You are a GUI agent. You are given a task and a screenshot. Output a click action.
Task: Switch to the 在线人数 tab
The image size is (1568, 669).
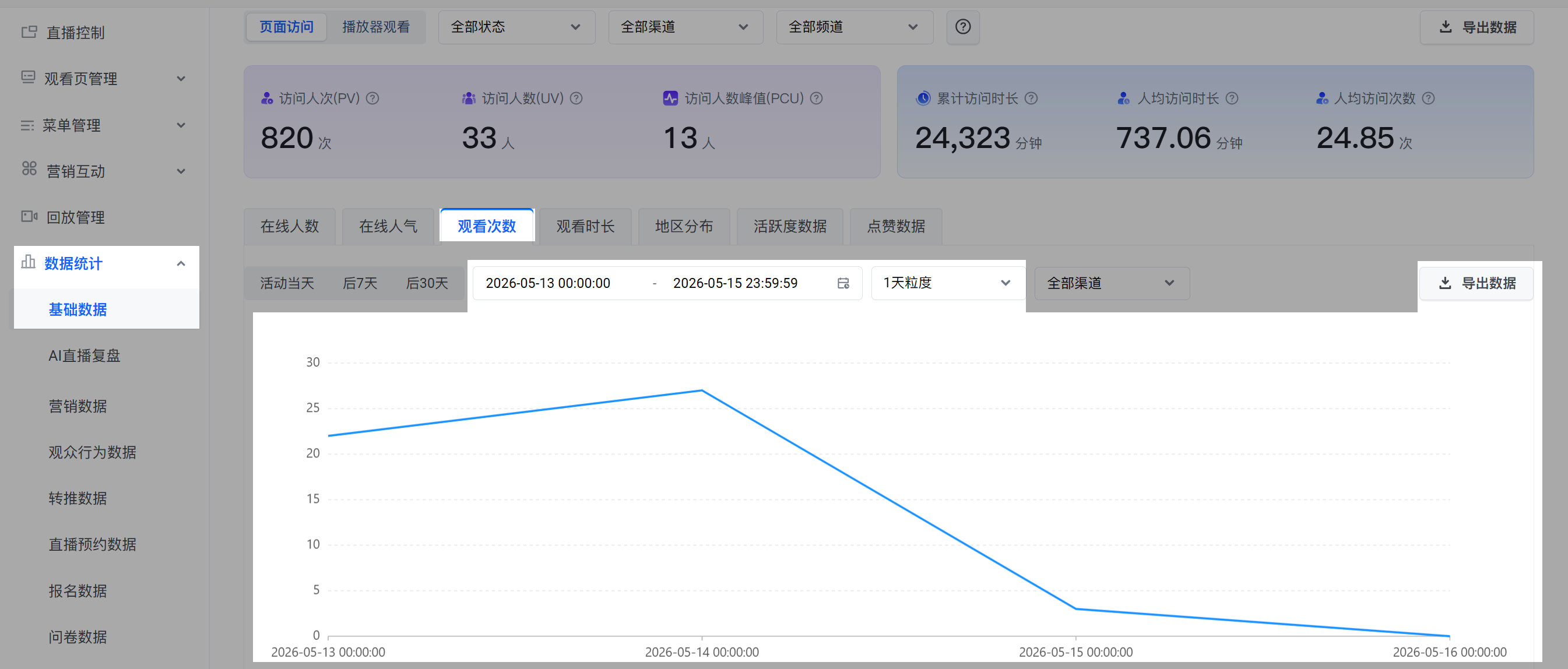(289, 226)
